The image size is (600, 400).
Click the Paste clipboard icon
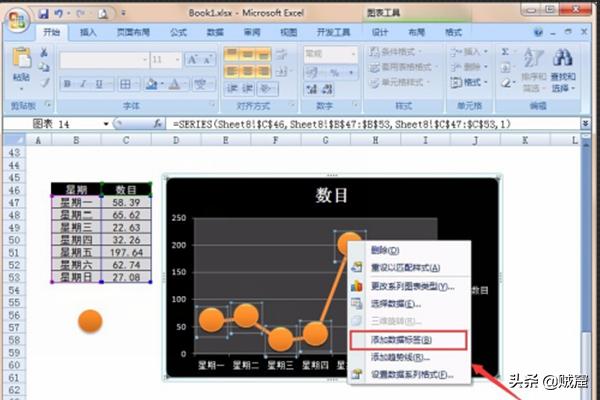(21, 58)
